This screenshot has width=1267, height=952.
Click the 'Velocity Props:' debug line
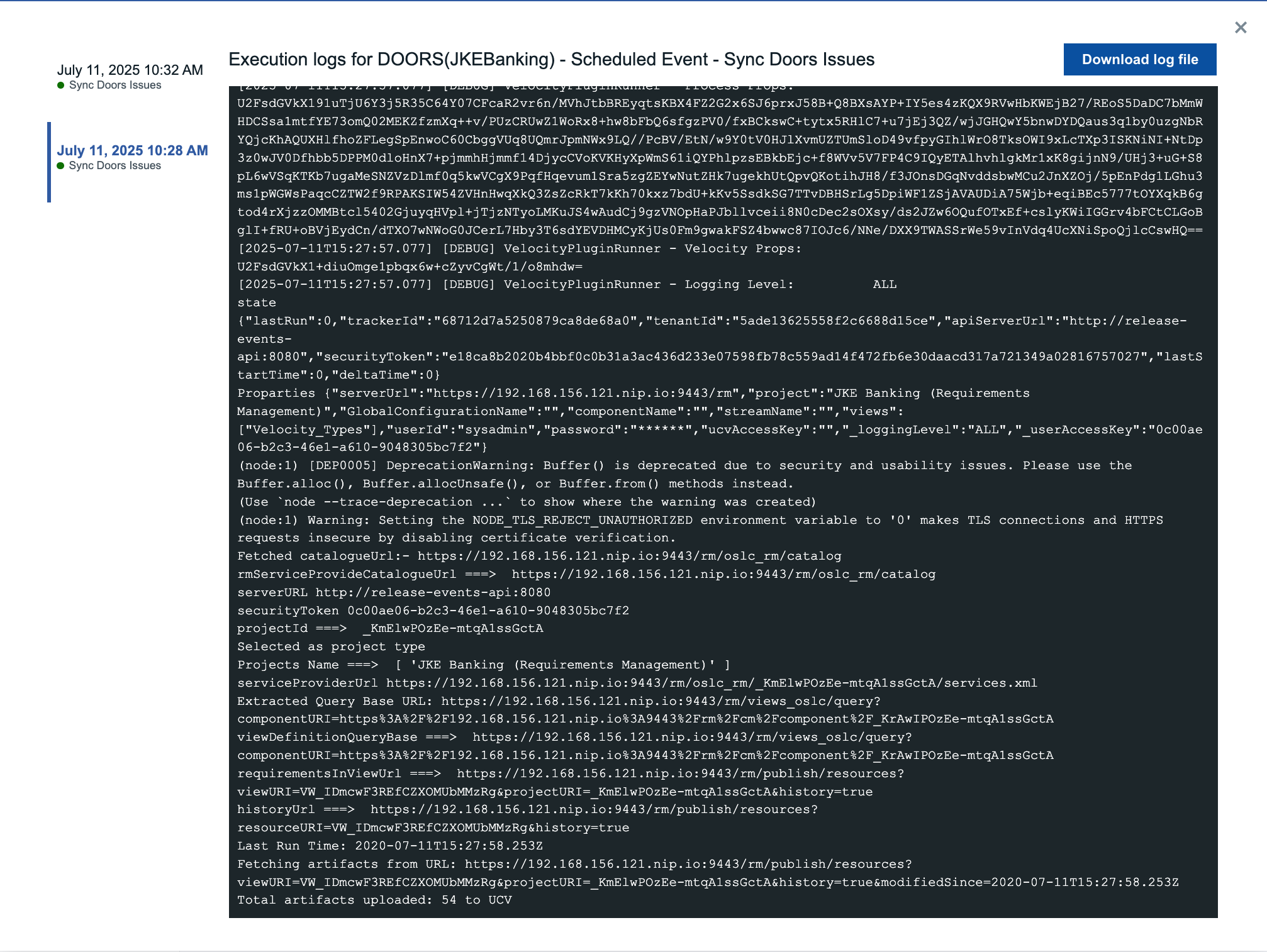coord(520,248)
